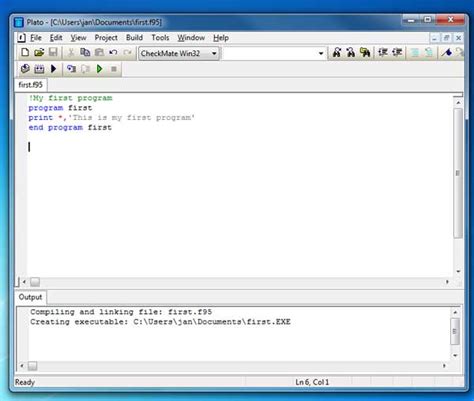The image size is (474, 401).
Task: Open the Project menu
Action: tap(106, 38)
